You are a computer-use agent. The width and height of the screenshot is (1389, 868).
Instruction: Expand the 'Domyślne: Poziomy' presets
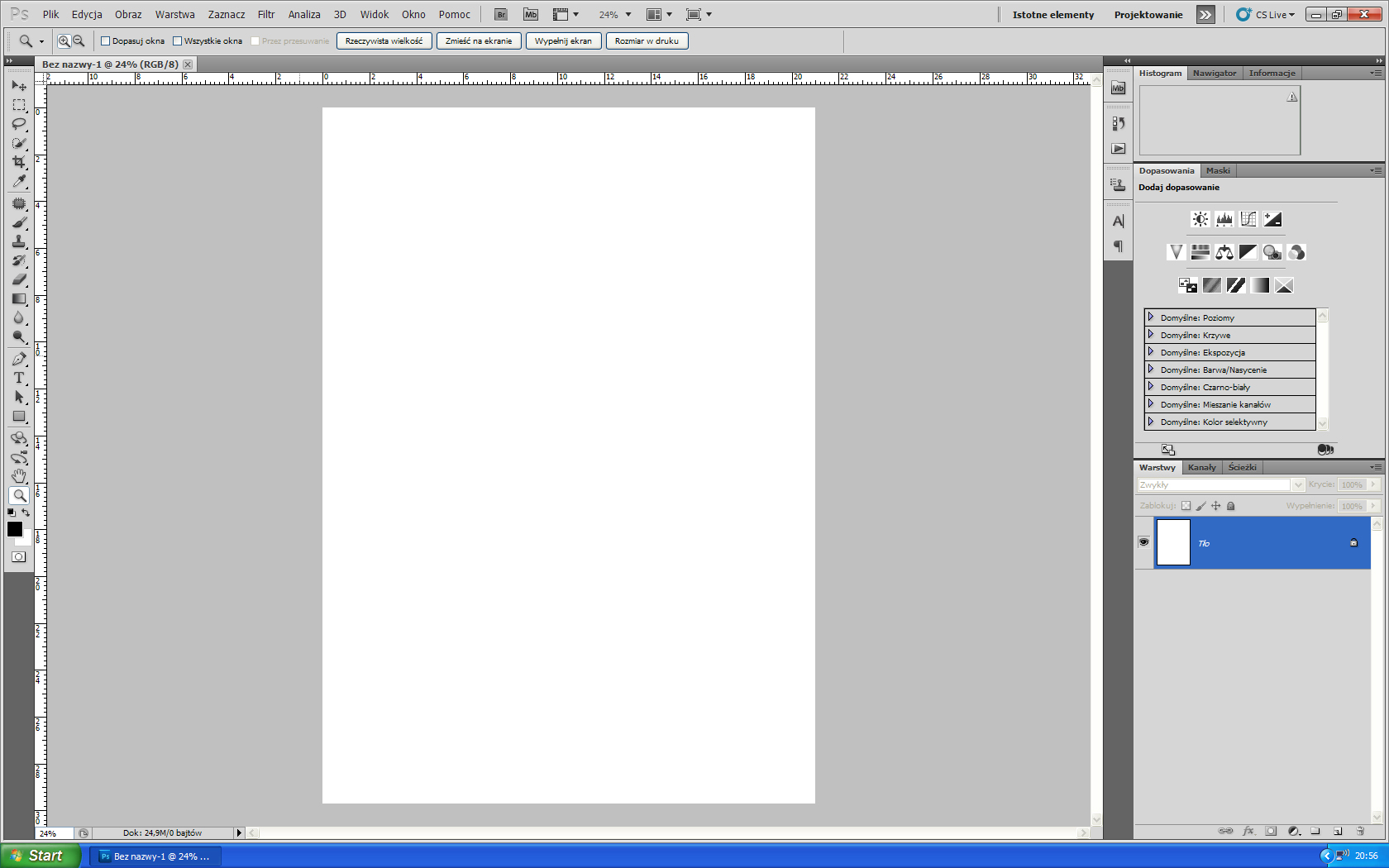[x=1150, y=317]
